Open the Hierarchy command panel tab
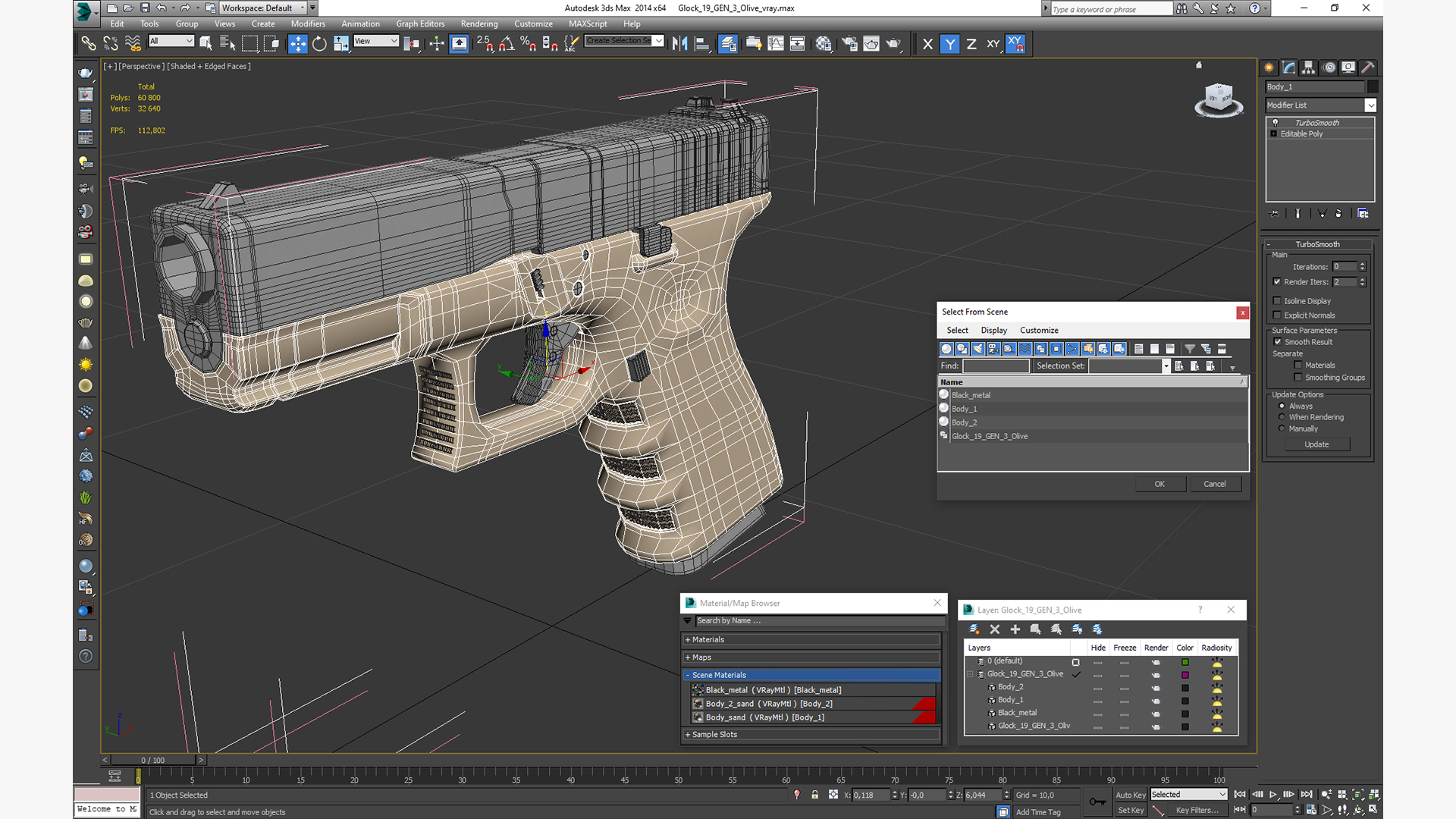The height and width of the screenshot is (819, 1456). click(1309, 67)
